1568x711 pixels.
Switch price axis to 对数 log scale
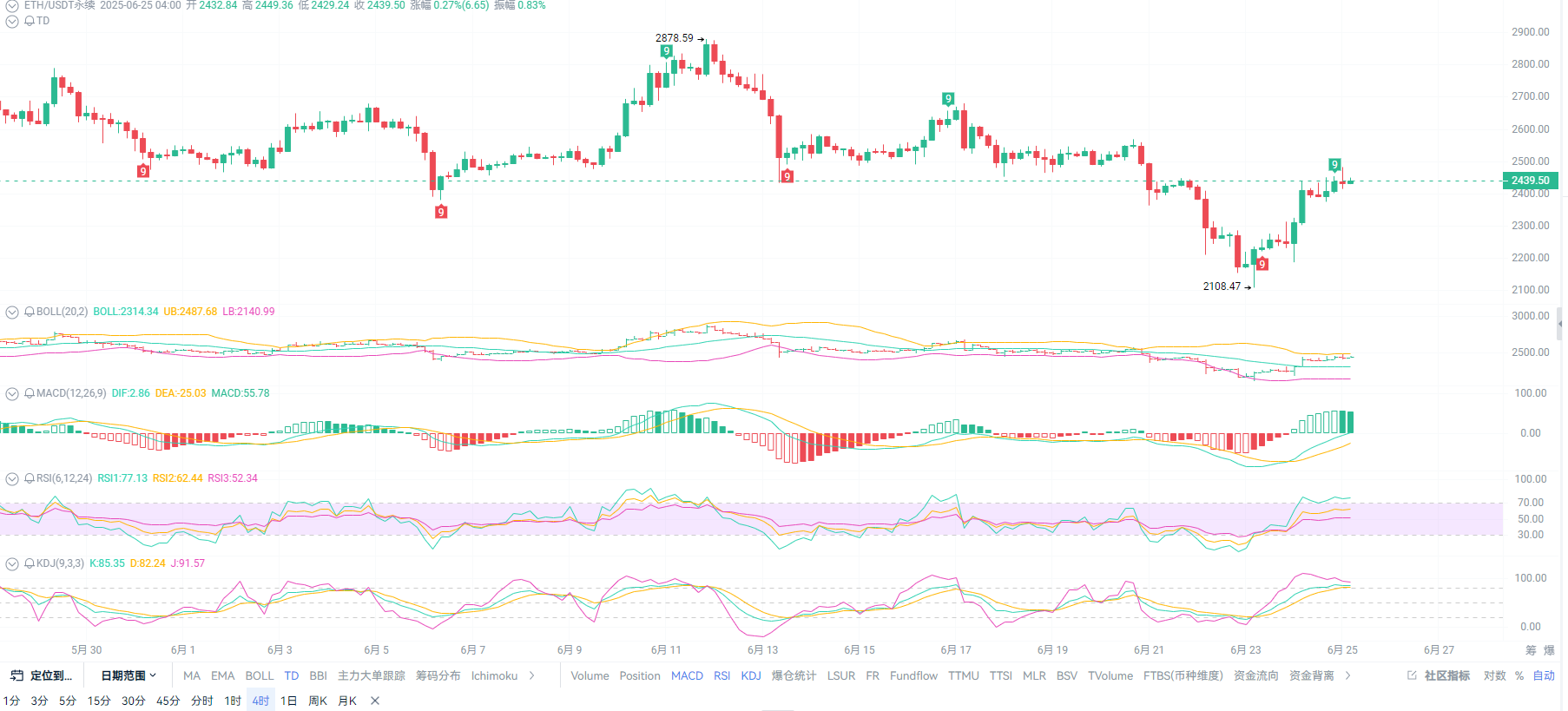[1494, 675]
